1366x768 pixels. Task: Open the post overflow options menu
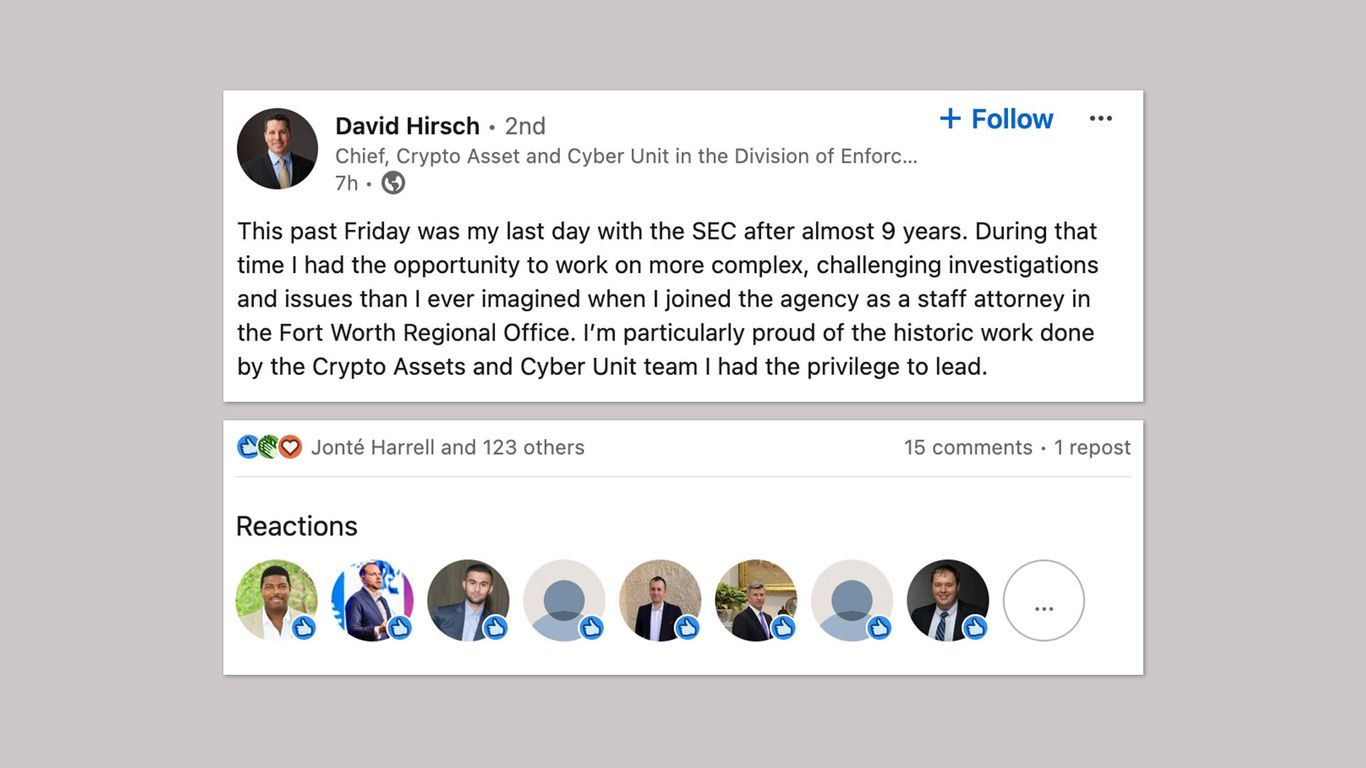(x=1100, y=118)
